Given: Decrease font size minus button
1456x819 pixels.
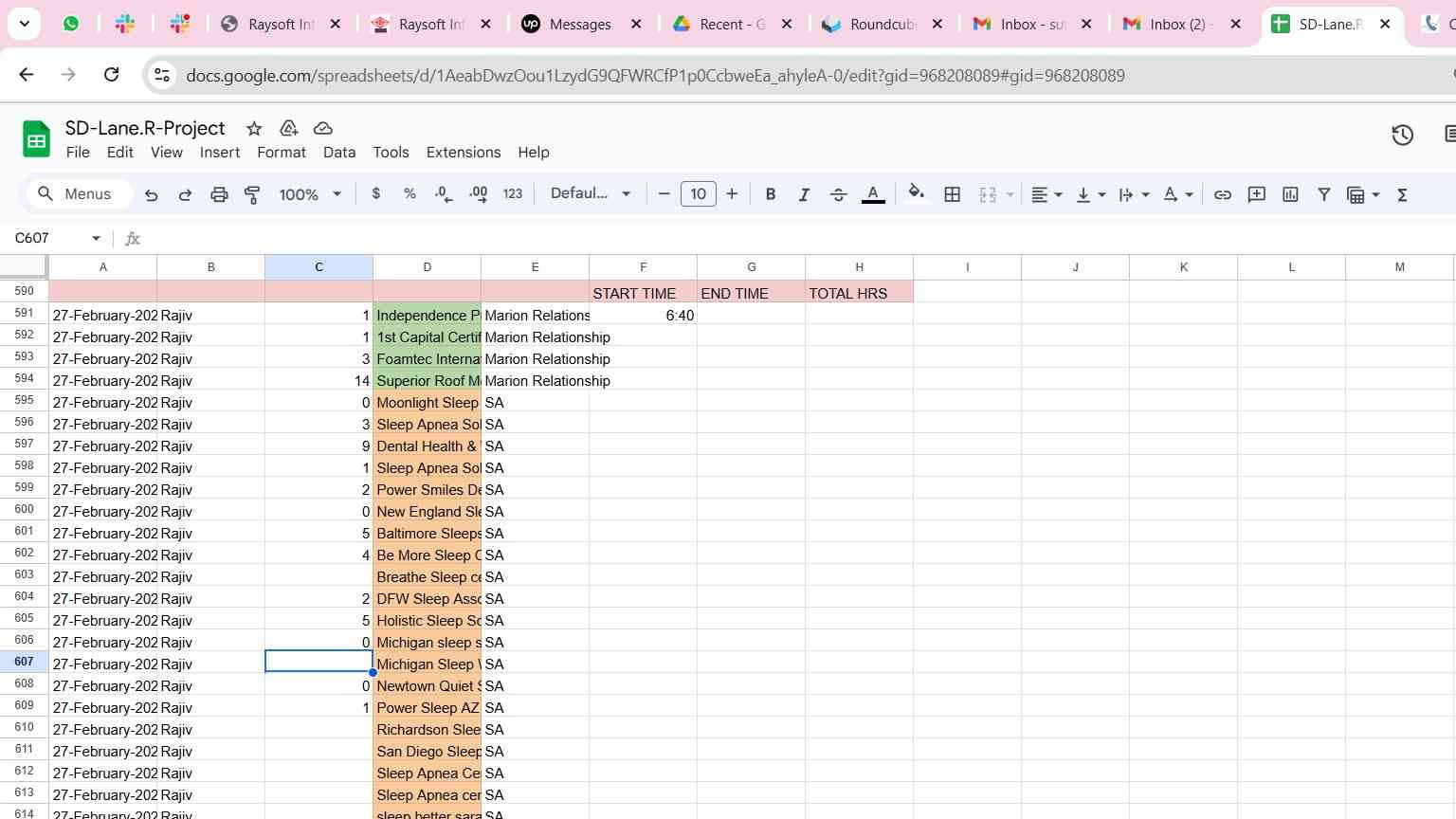Looking at the screenshot, I should point(664,193).
